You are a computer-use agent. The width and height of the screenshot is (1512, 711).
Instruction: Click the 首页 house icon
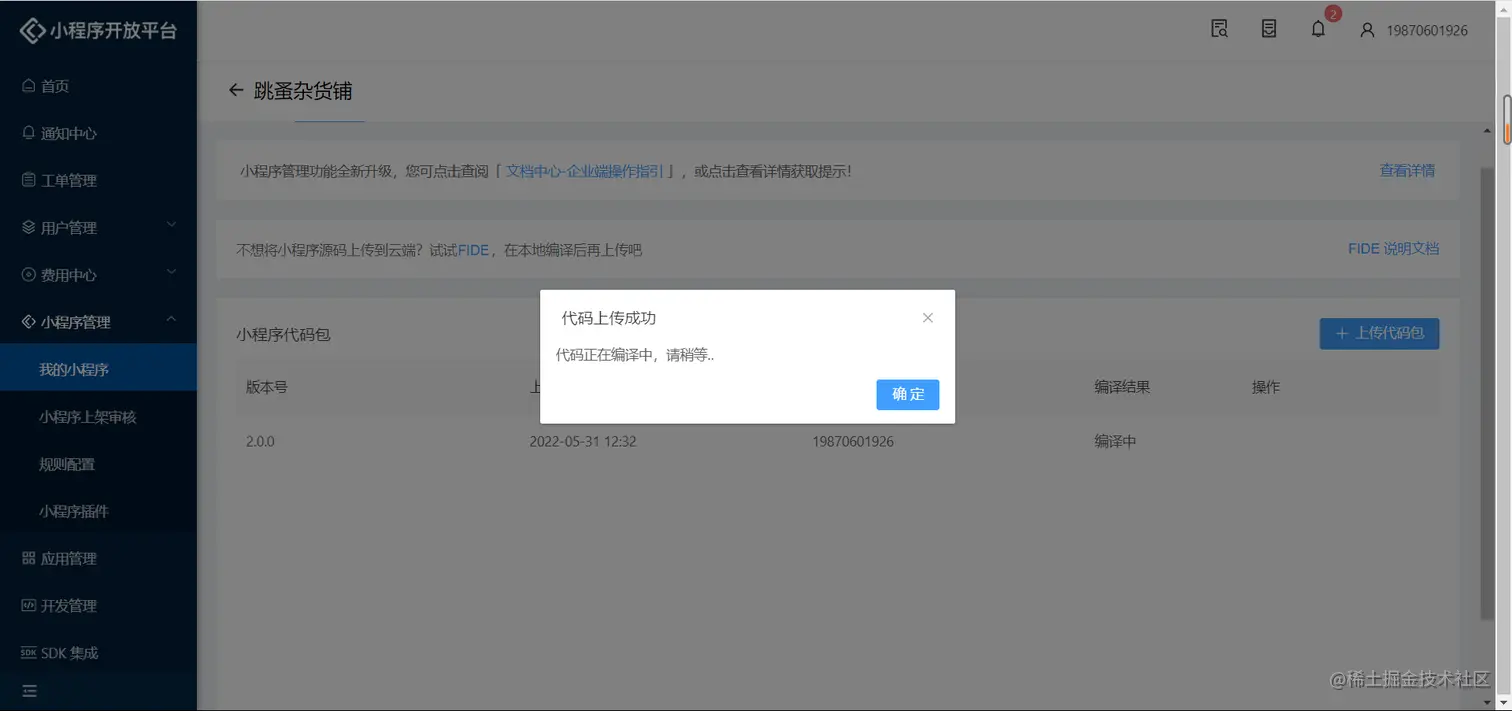[x=28, y=86]
